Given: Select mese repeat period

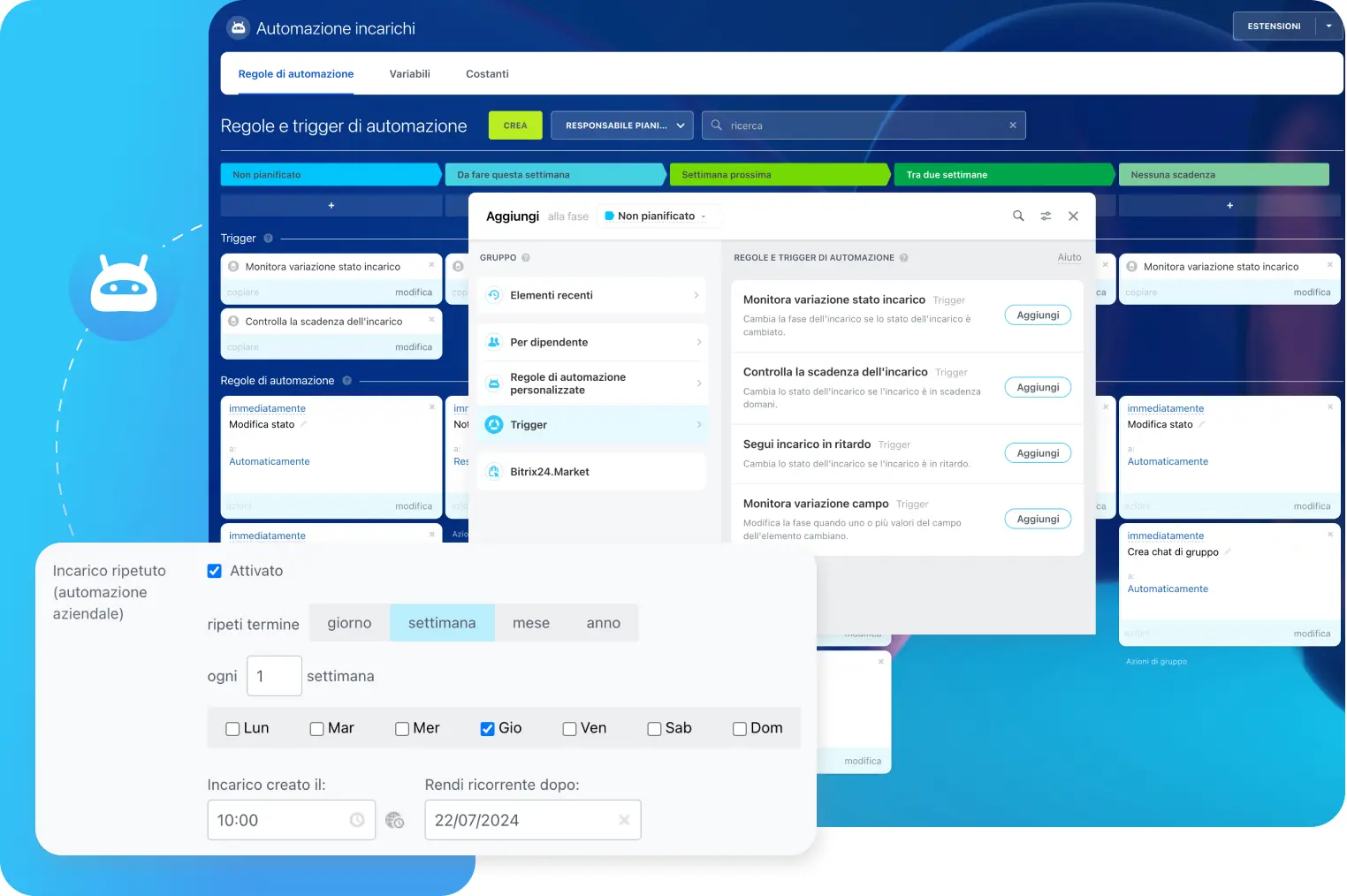Looking at the screenshot, I should pos(531,623).
